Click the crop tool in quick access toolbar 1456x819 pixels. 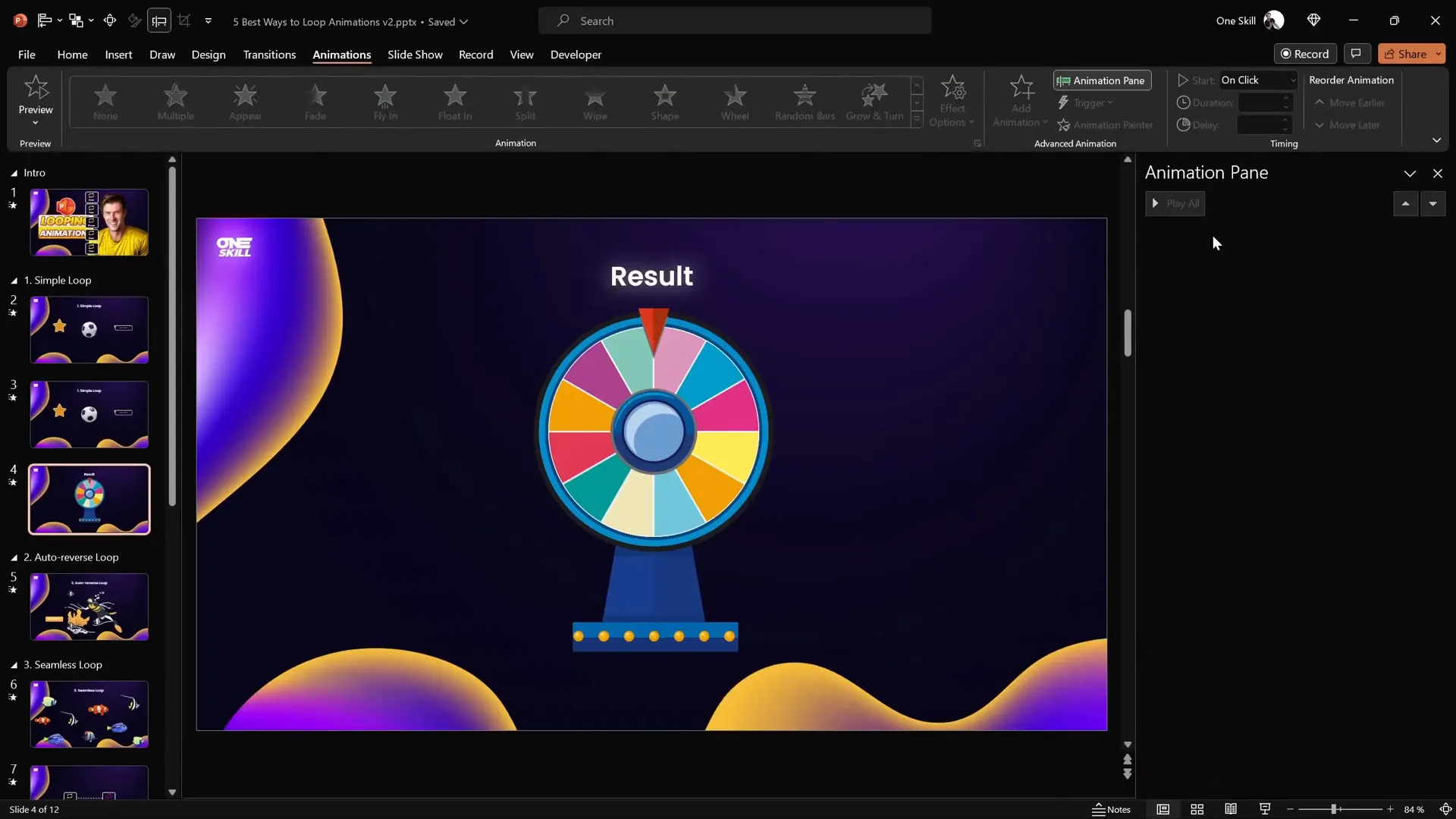click(184, 20)
